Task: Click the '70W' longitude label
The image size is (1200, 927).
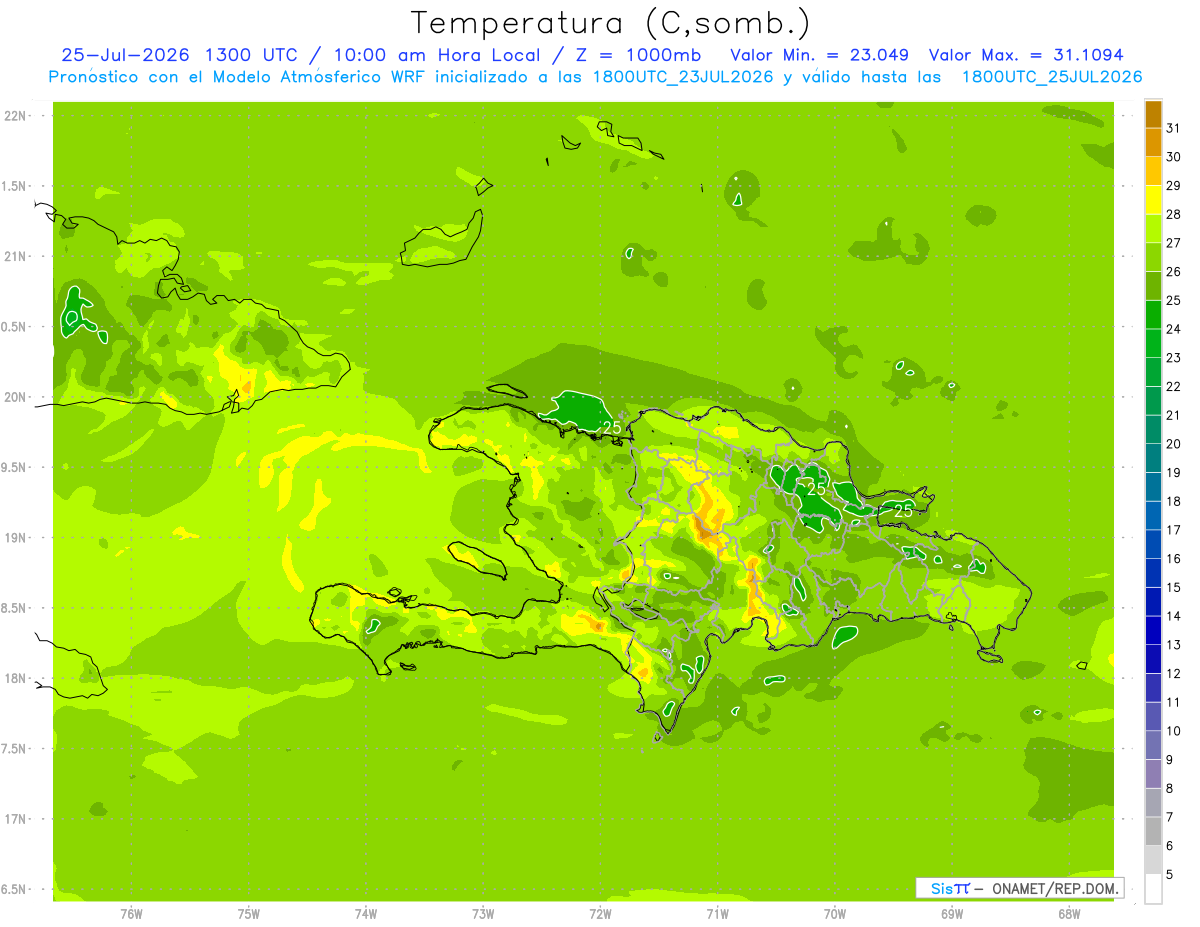Action: pyautogui.click(x=835, y=913)
